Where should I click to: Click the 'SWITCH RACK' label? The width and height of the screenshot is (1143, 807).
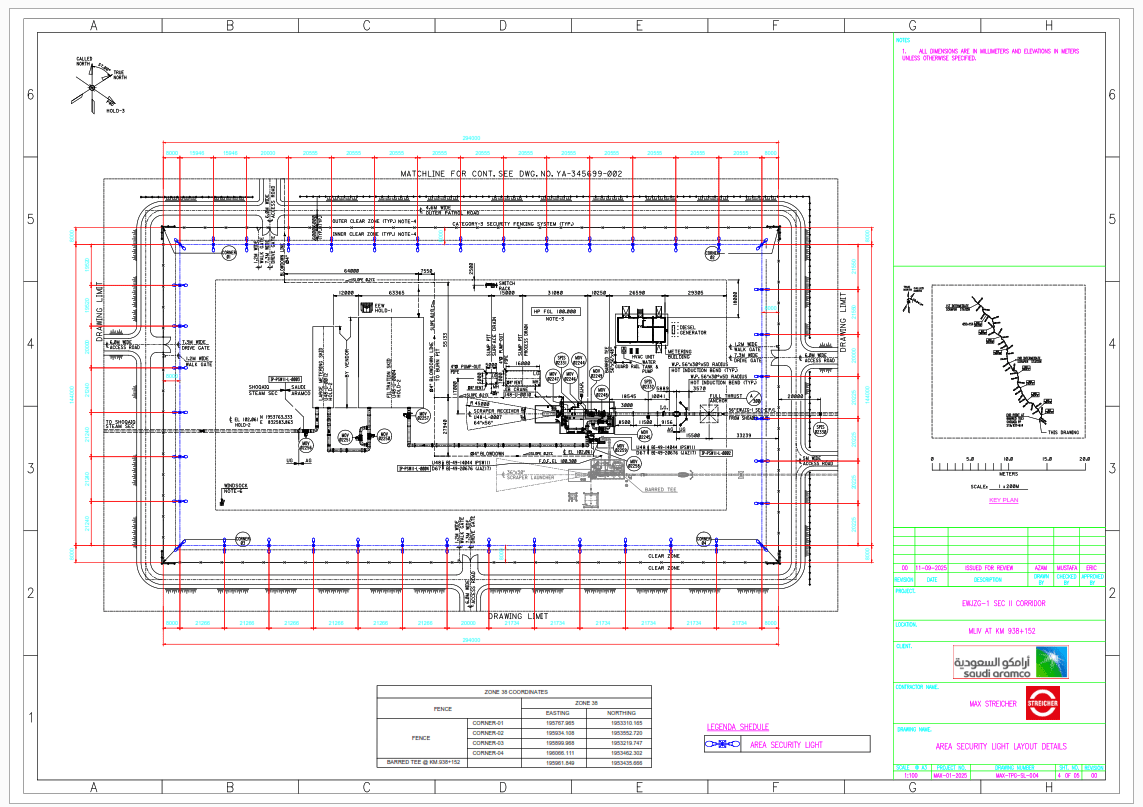click(507, 286)
